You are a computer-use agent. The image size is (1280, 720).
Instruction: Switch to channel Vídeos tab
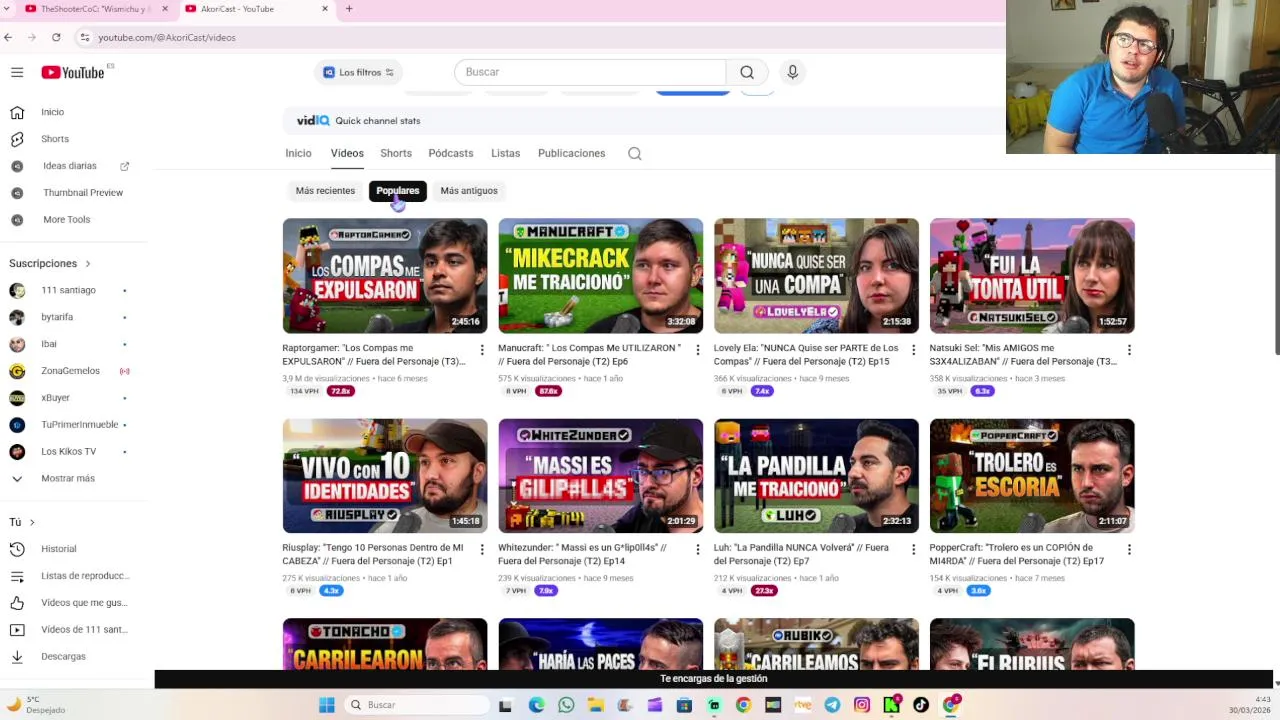(x=347, y=153)
